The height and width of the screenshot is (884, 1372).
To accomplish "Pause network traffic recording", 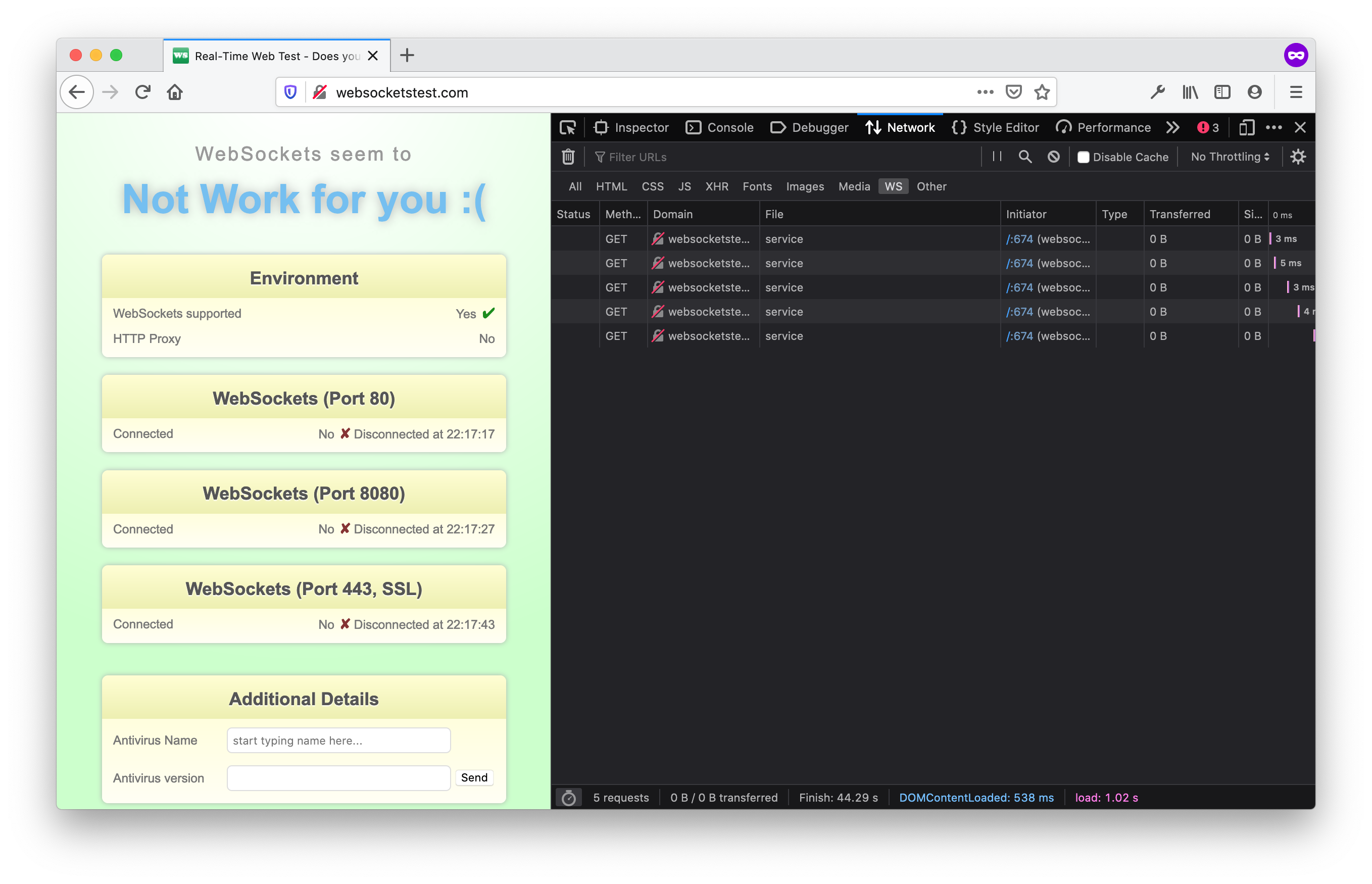I will 997,157.
